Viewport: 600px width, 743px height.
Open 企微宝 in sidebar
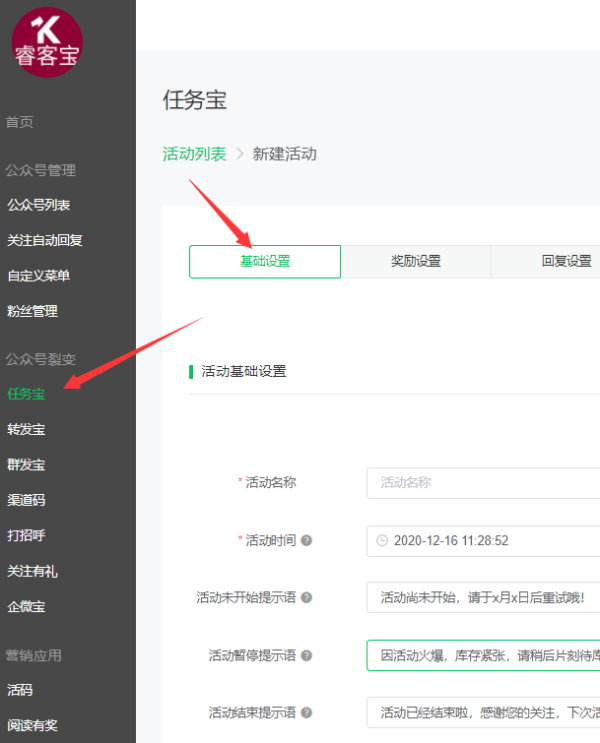(x=26, y=606)
